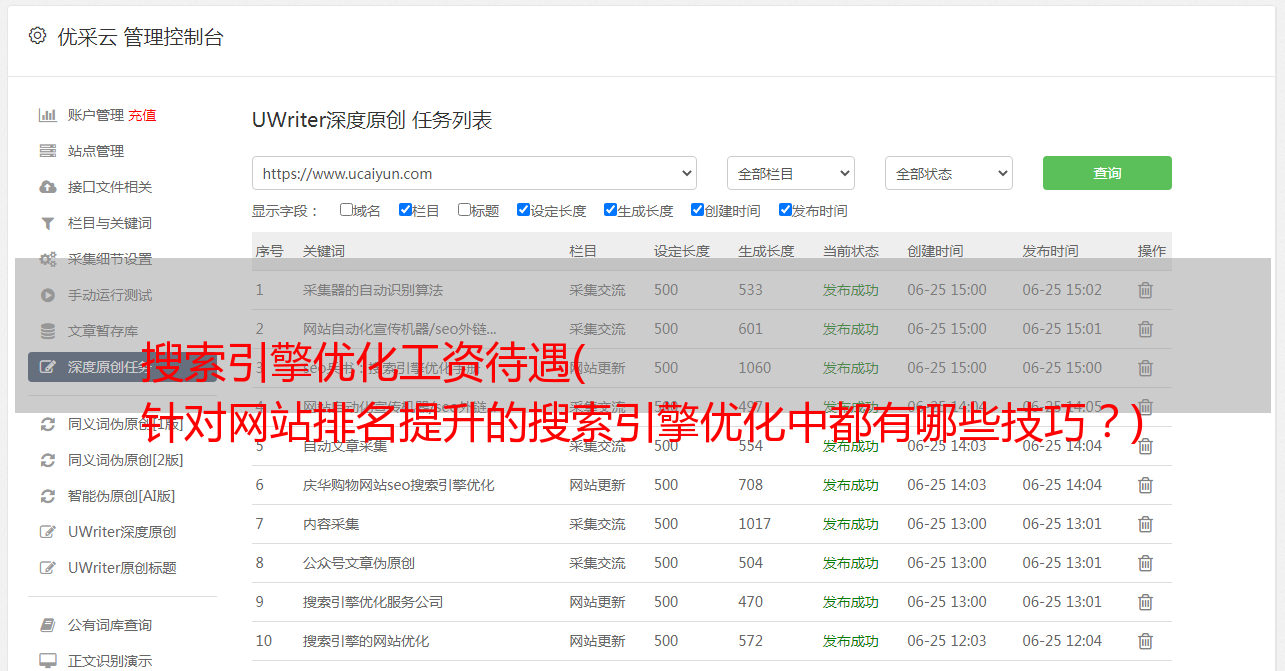
Task: Delete the 庆华购物网站seo搜索引擎优化 task
Action: [1146, 485]
